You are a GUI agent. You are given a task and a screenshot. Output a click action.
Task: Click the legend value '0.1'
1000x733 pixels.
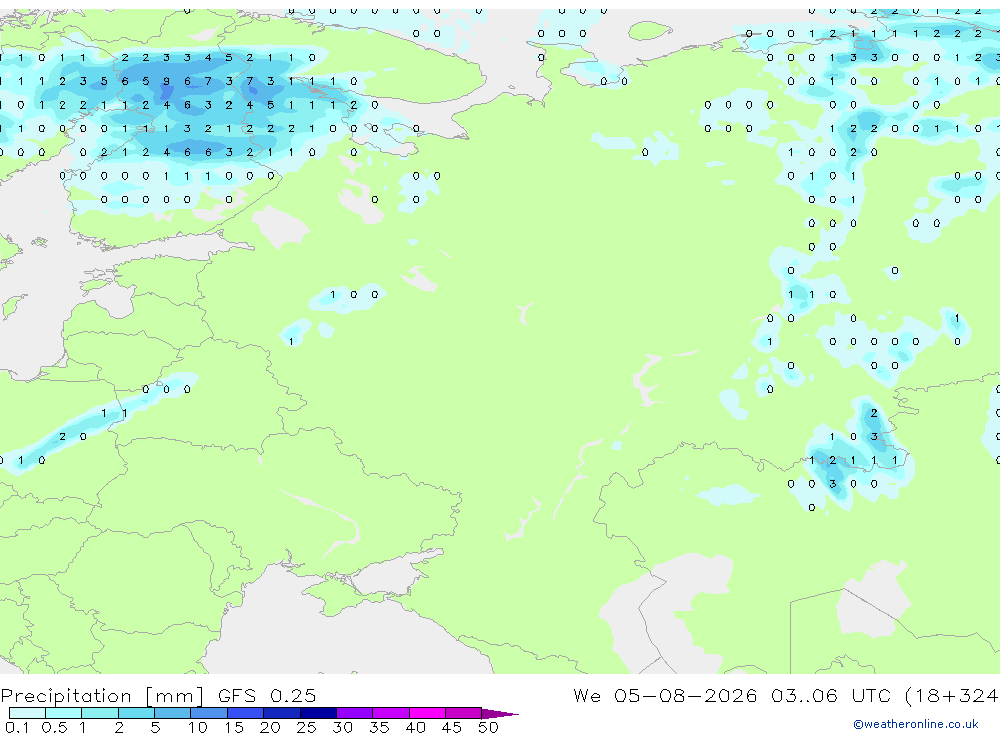point(17,727)
